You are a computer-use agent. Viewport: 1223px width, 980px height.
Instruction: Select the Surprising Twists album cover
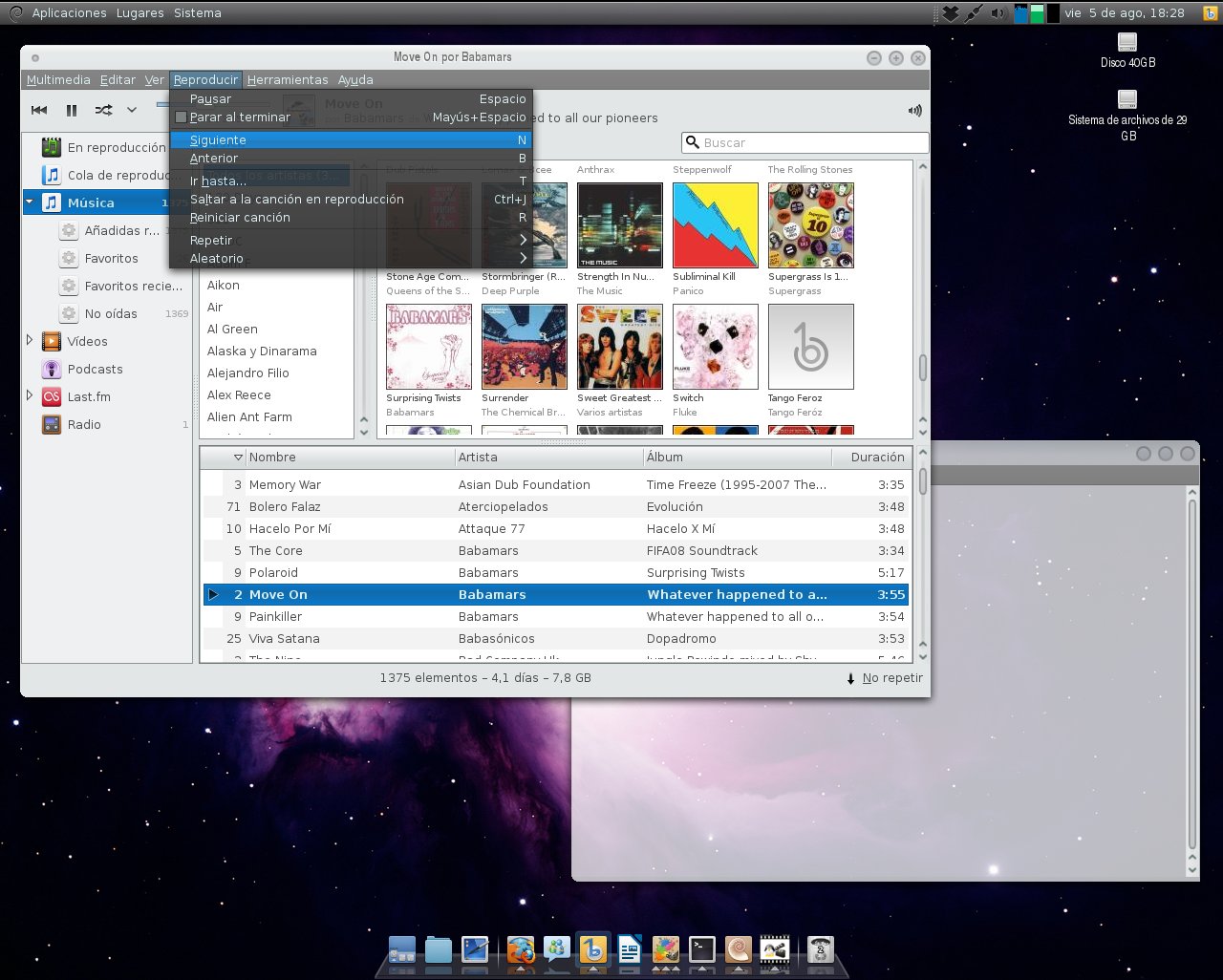tap(428, 347)
